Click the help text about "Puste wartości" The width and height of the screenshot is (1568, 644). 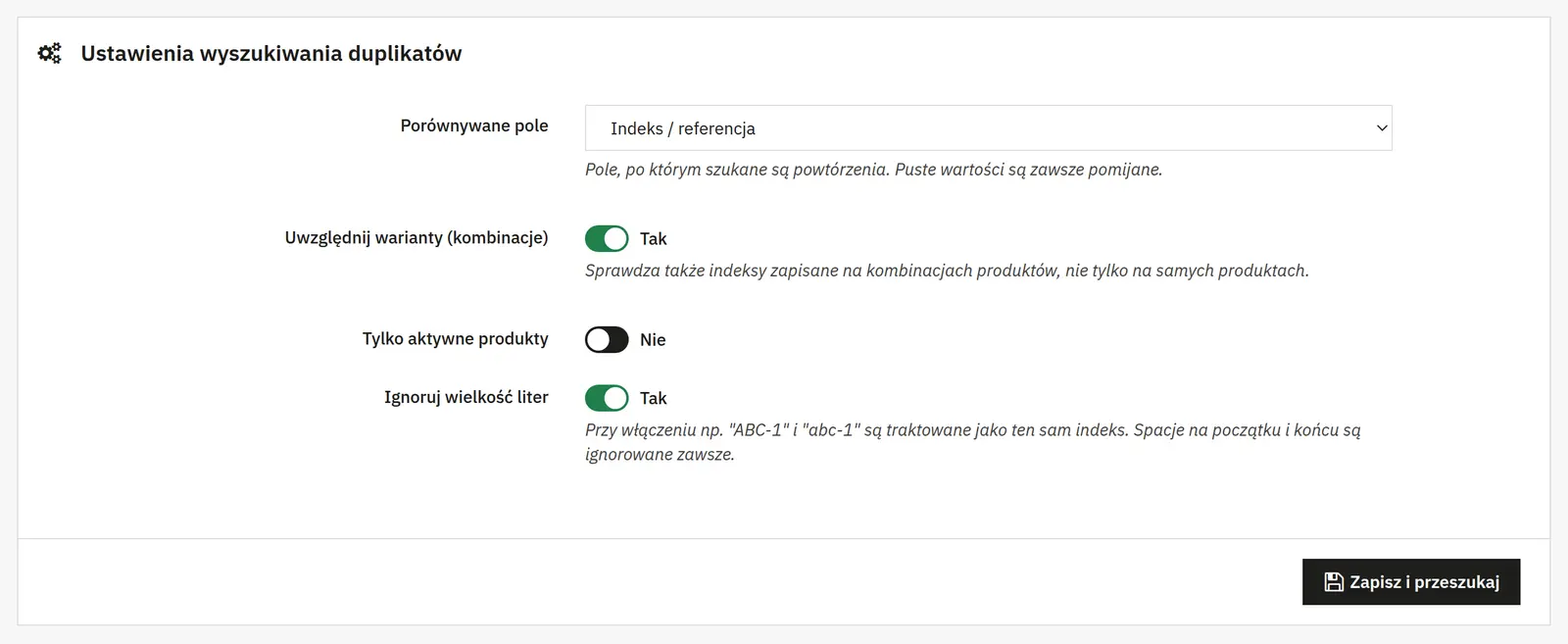(874, 170)
